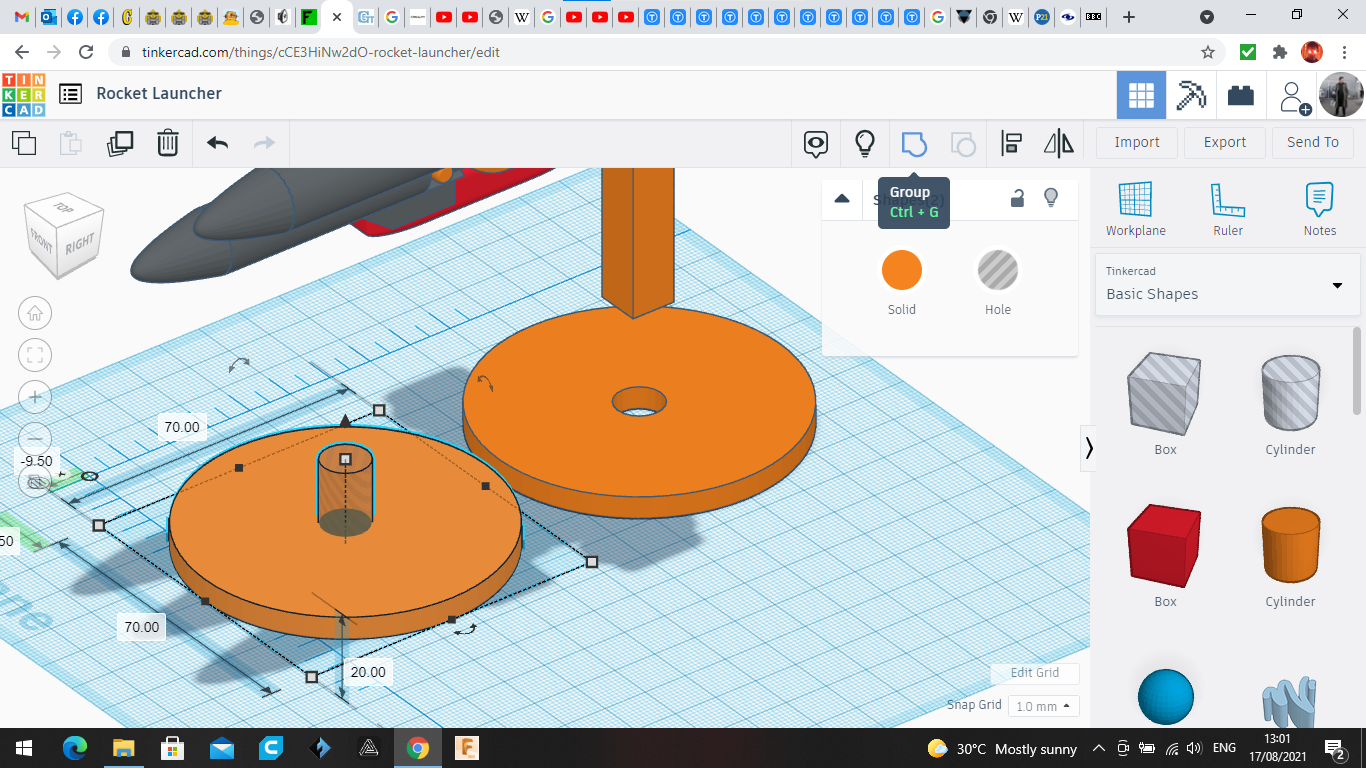Click the Import button
The height and width of the screenshot is (768, 1366).
tap(1137, 142)
